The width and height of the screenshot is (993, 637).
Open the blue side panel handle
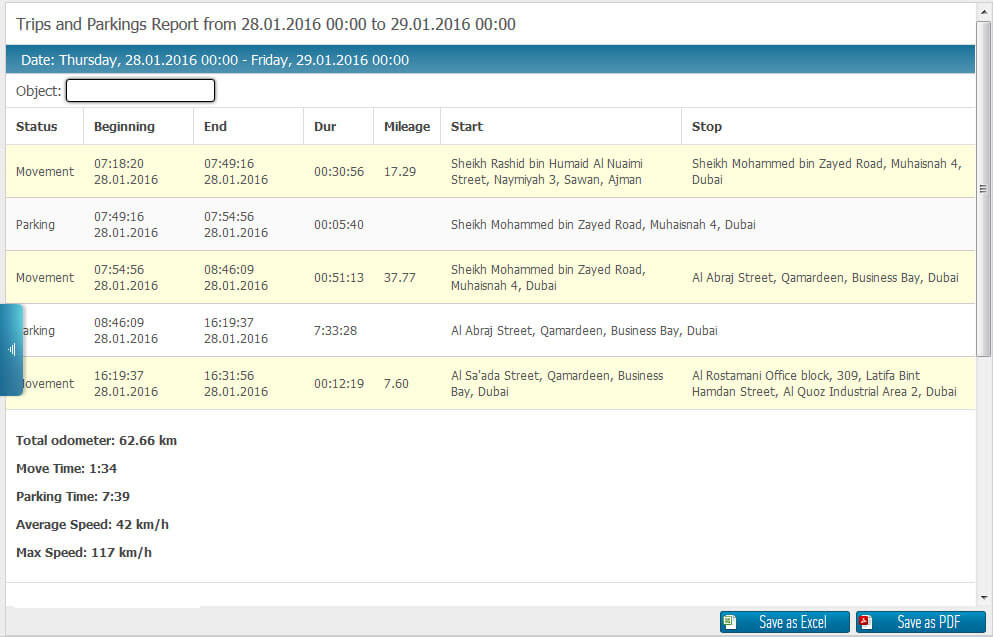[11, 350]
